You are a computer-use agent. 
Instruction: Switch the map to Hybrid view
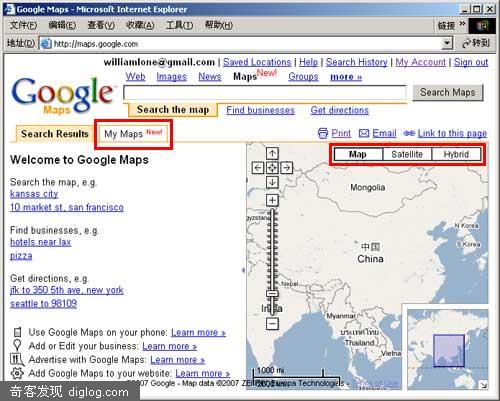pyautogui.click(x=456, y=154)
